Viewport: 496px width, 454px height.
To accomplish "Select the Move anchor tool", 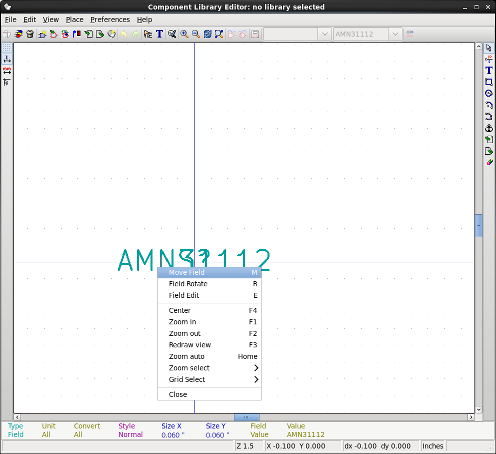I will (489, 128).
